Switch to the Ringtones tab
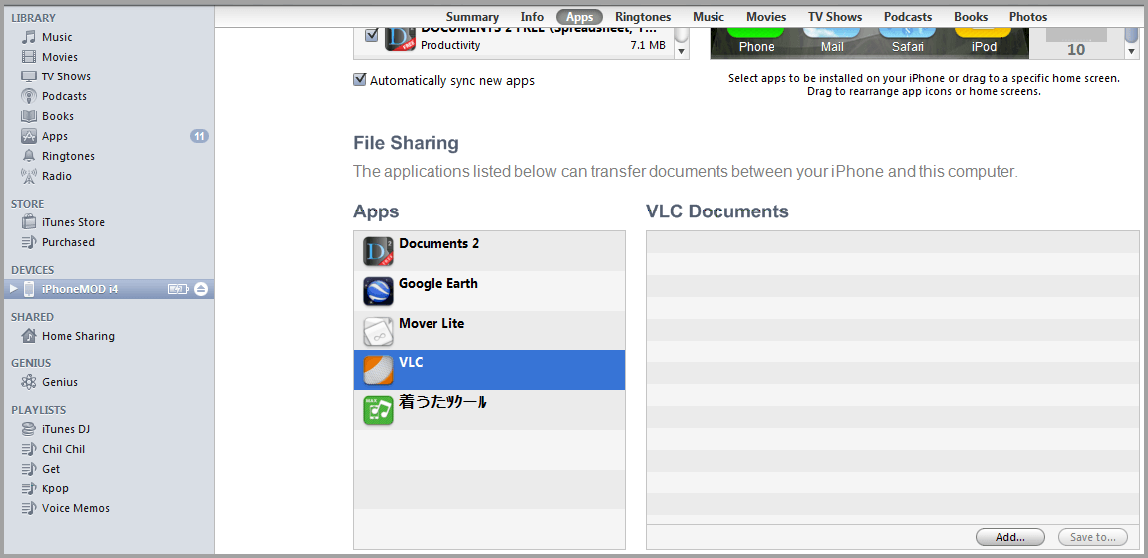 [643, 17]
